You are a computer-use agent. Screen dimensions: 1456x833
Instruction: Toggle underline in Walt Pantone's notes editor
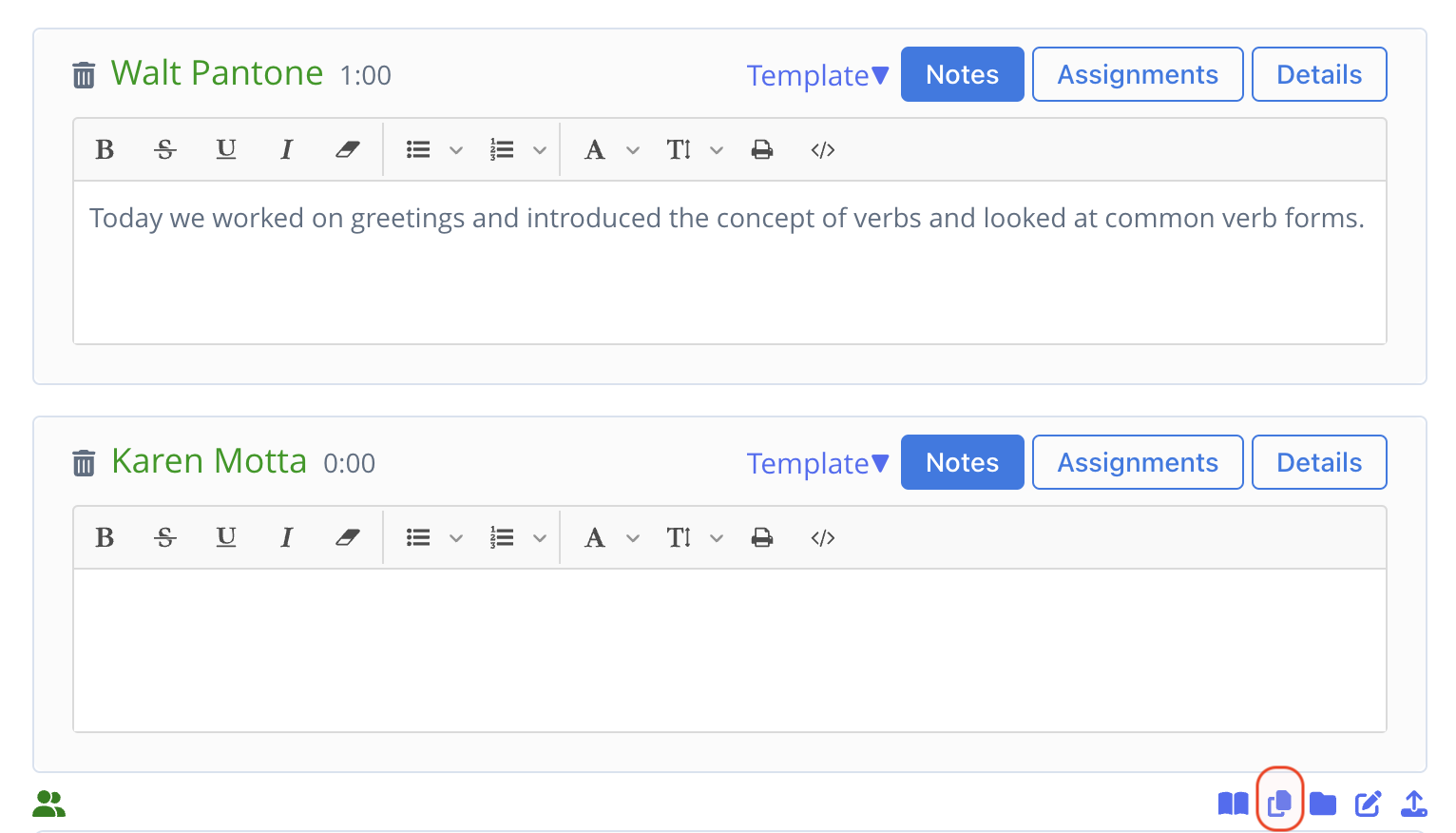click(x=226, y=149)
